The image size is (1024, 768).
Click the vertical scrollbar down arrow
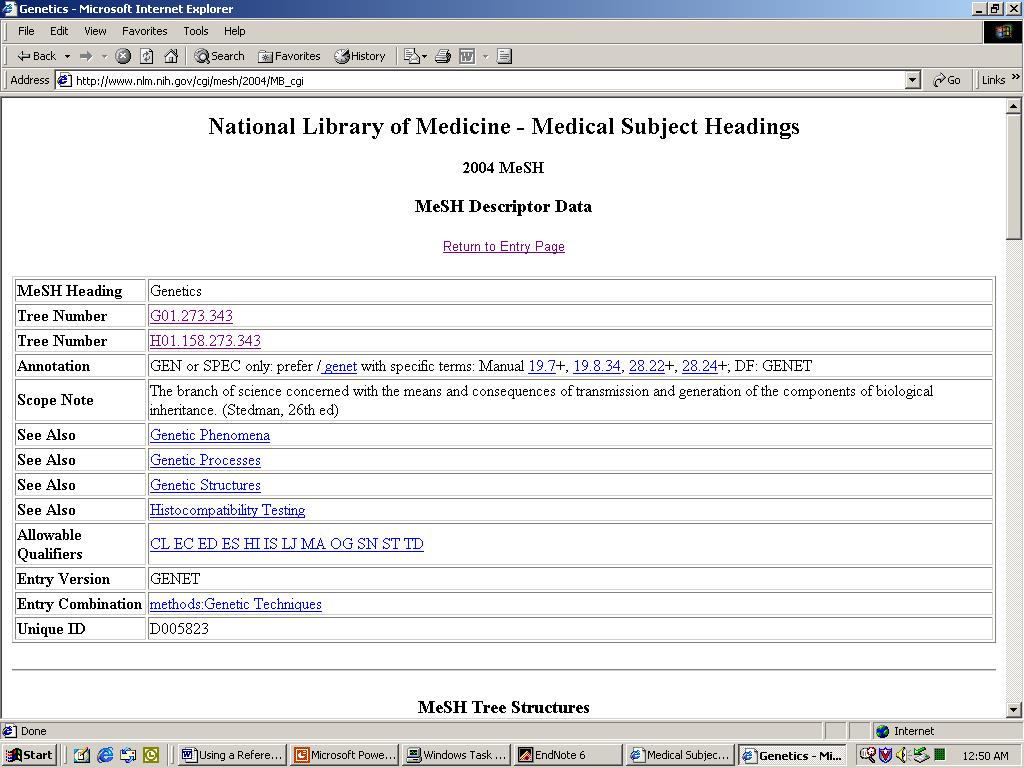pyautogui.click(x=1014, y=710)
